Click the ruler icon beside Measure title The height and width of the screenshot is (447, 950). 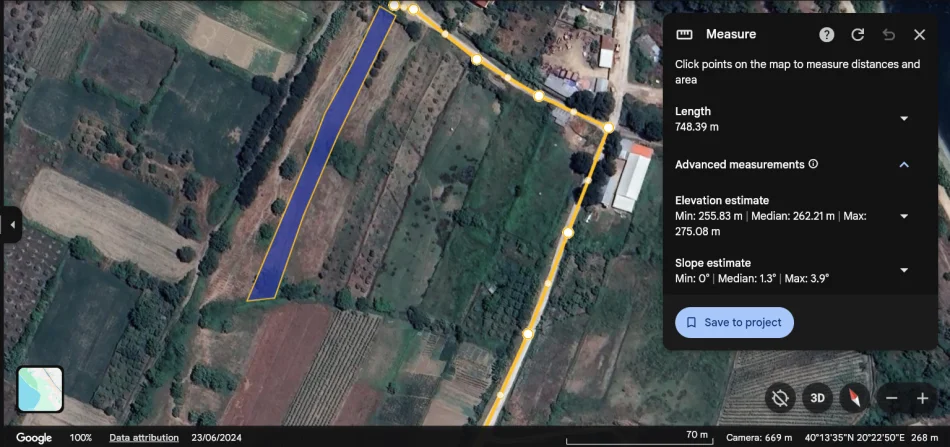pos(685,34)
